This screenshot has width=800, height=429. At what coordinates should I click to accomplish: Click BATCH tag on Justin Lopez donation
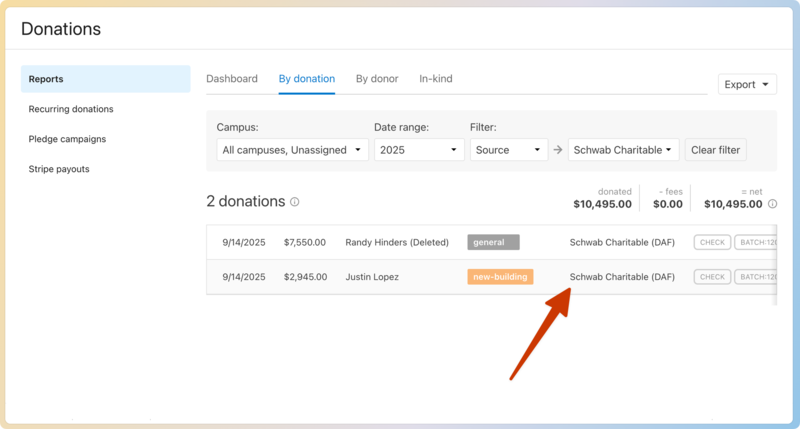pyautogui.click(x=755, y=277)
